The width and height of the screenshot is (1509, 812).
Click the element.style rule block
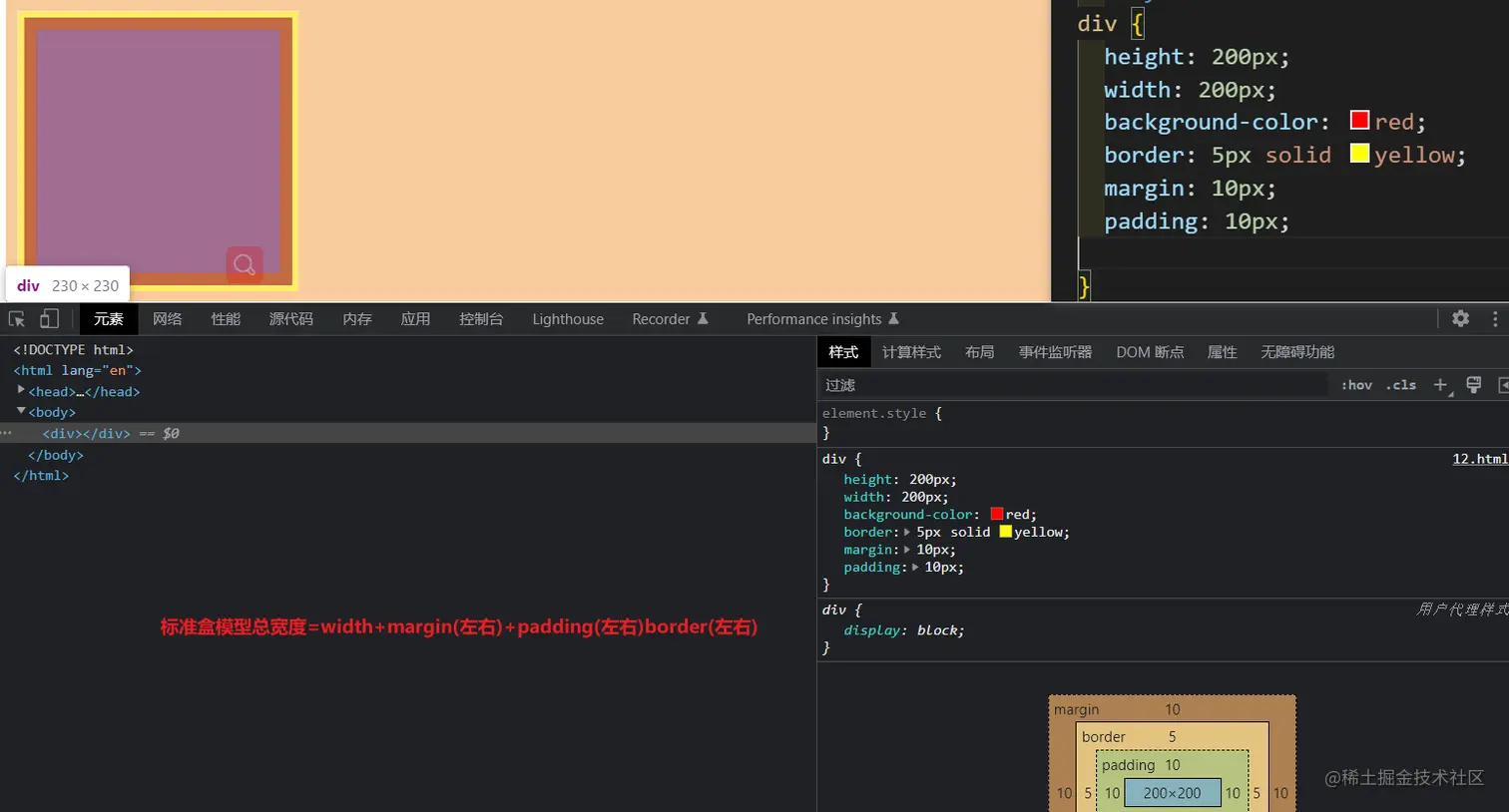coord(1163,423)
